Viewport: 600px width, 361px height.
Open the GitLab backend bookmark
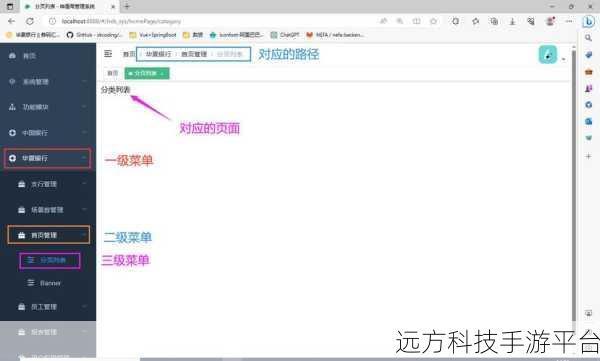(x=335, y=35)
